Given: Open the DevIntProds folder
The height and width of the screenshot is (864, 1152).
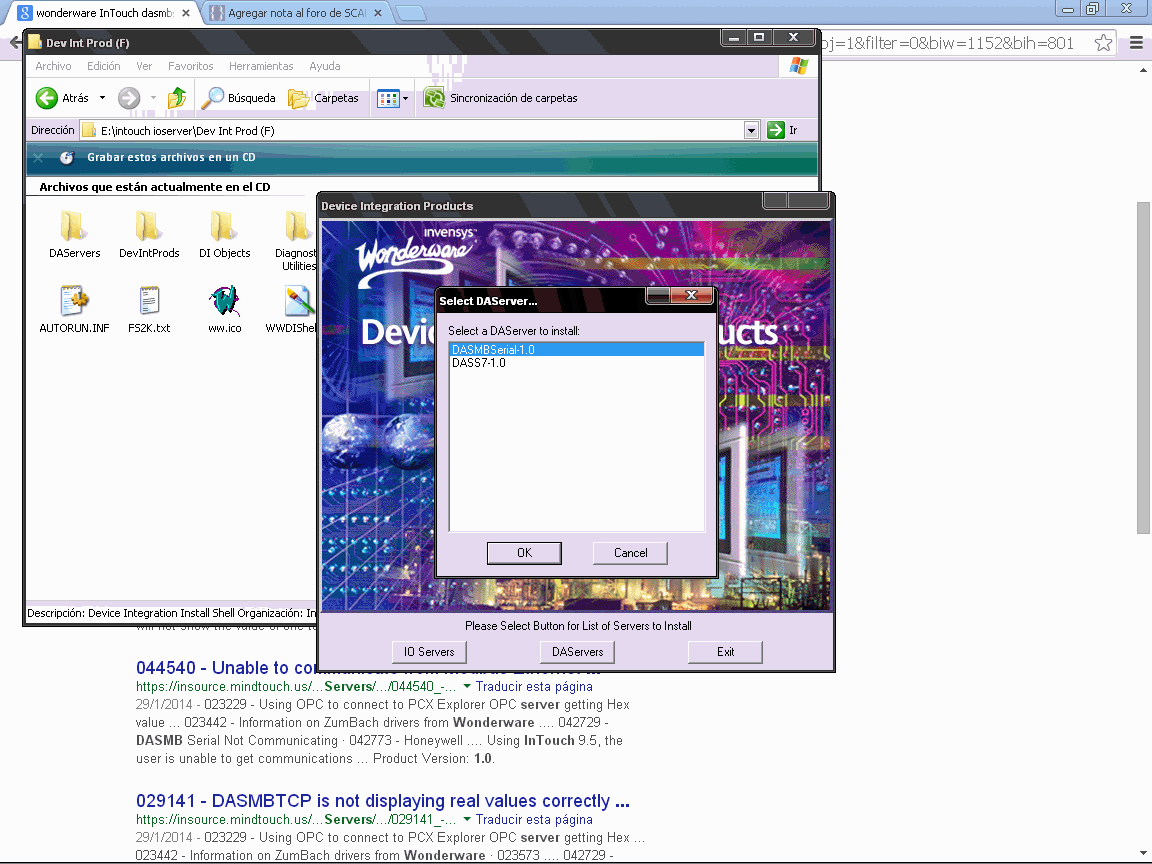Looking at the screenshot, I should (x=149, y=234).
